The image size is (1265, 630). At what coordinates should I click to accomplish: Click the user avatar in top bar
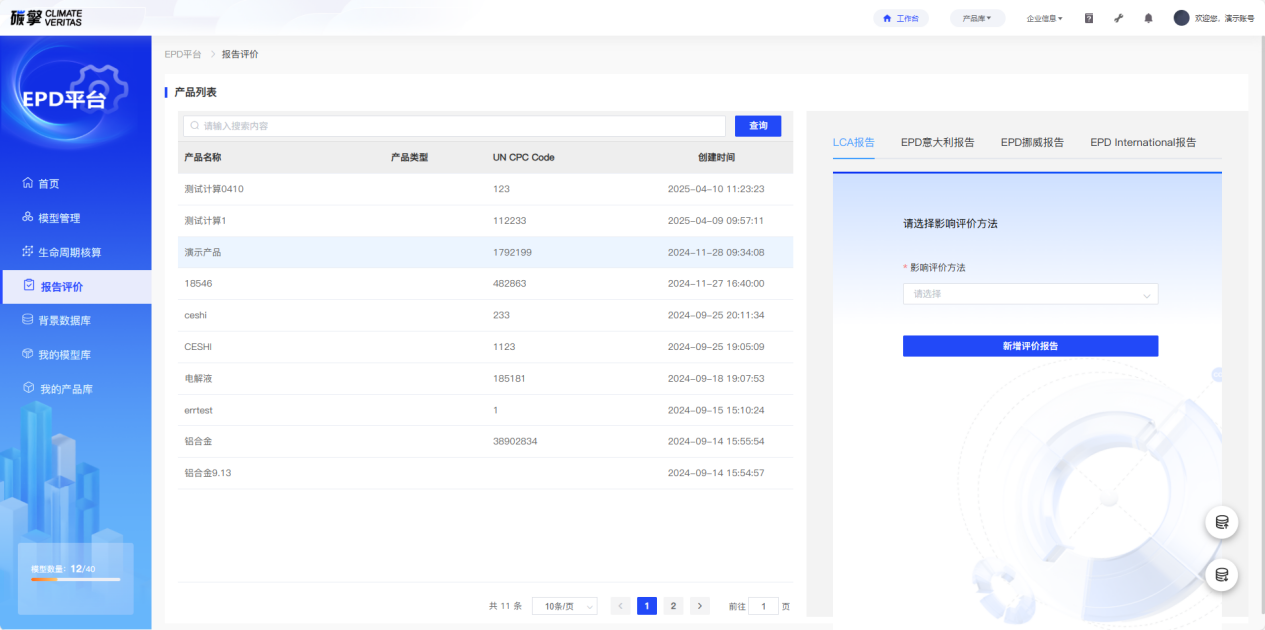tap(1181, 18)
